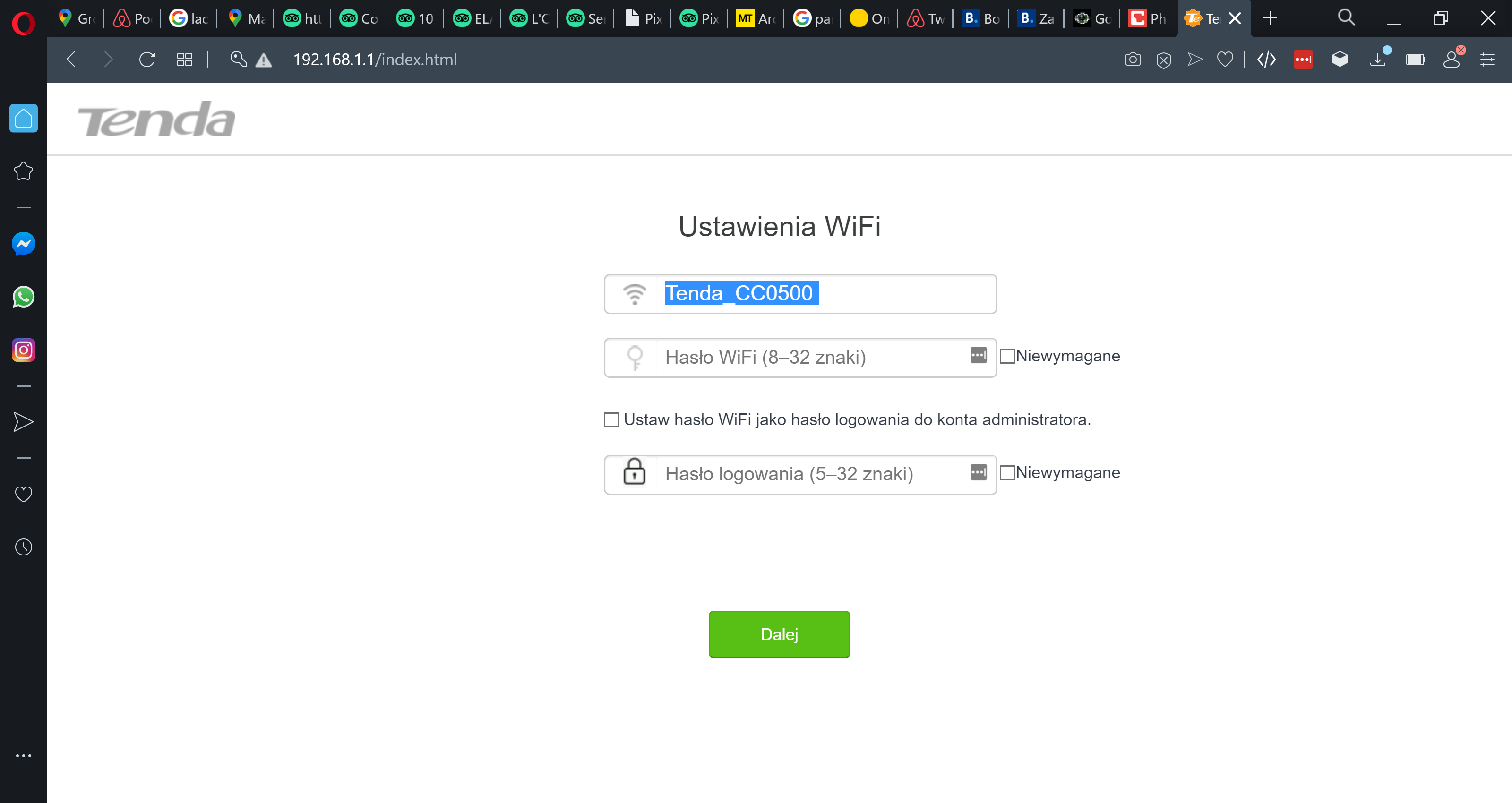Open the developer tools code icon
The width and height of the screenshot is (1512, 803).
pos(1267,60)
